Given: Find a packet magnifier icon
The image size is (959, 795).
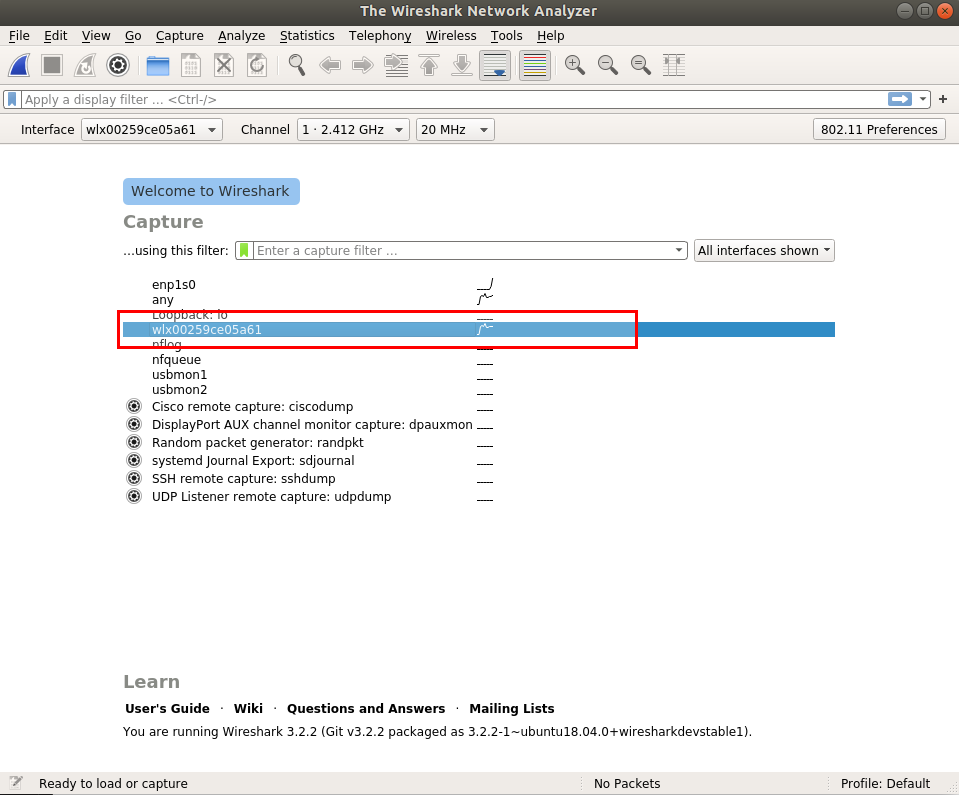Looking at the screenshot, I should point(297,65).
